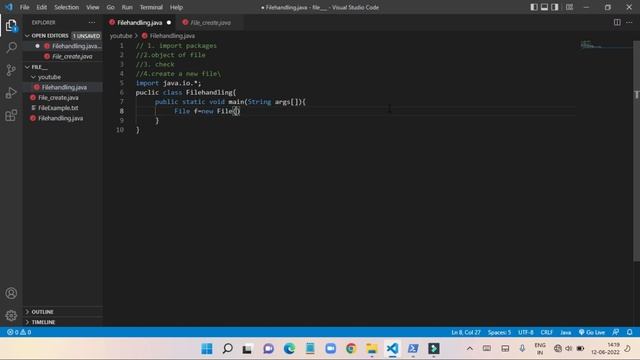The width and height of the screenshot is (640, 360).
Task: Click line and column indicator Ln 8
Action: tap(466, 332)
